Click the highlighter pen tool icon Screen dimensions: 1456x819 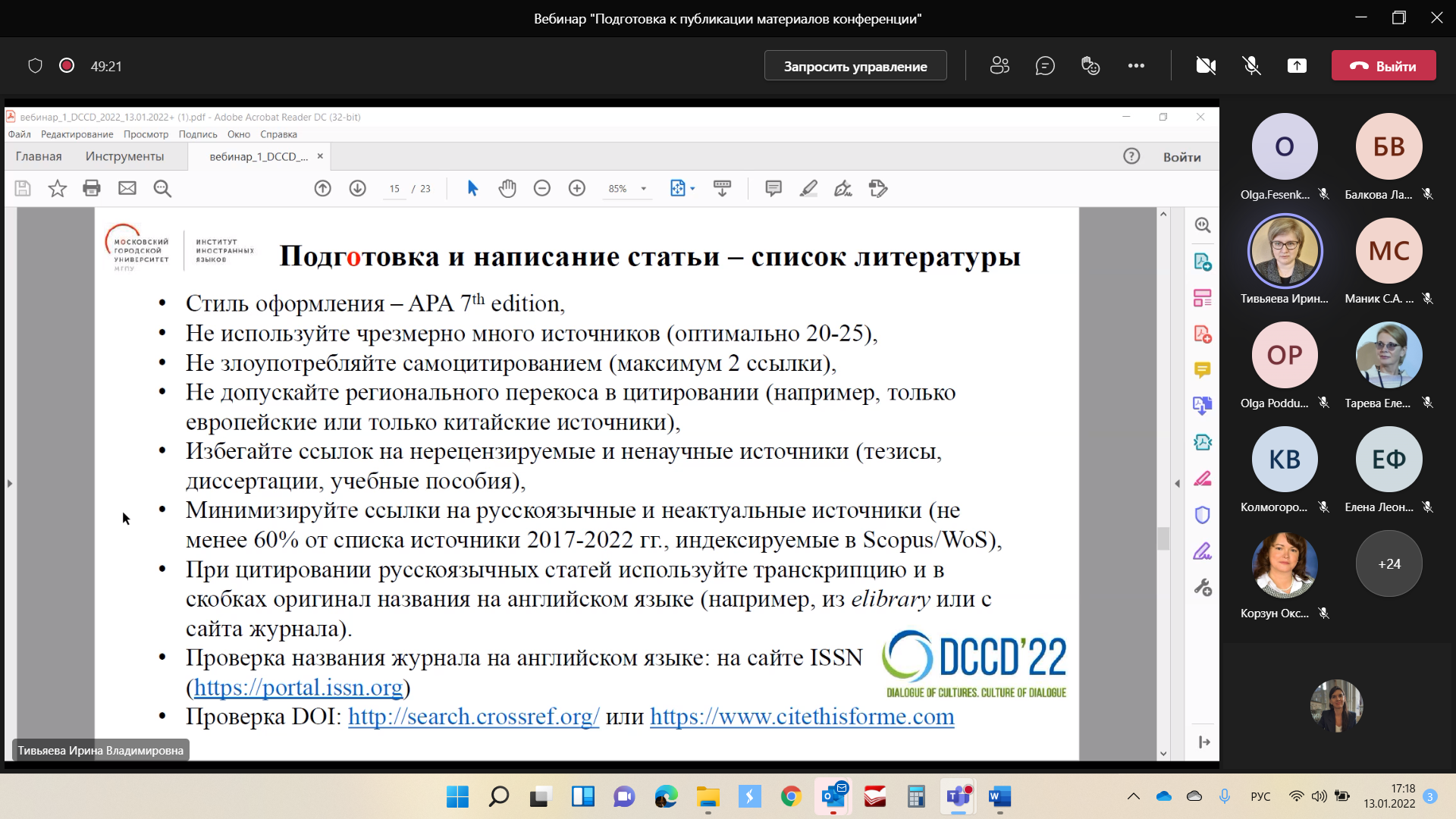point(808,188)
